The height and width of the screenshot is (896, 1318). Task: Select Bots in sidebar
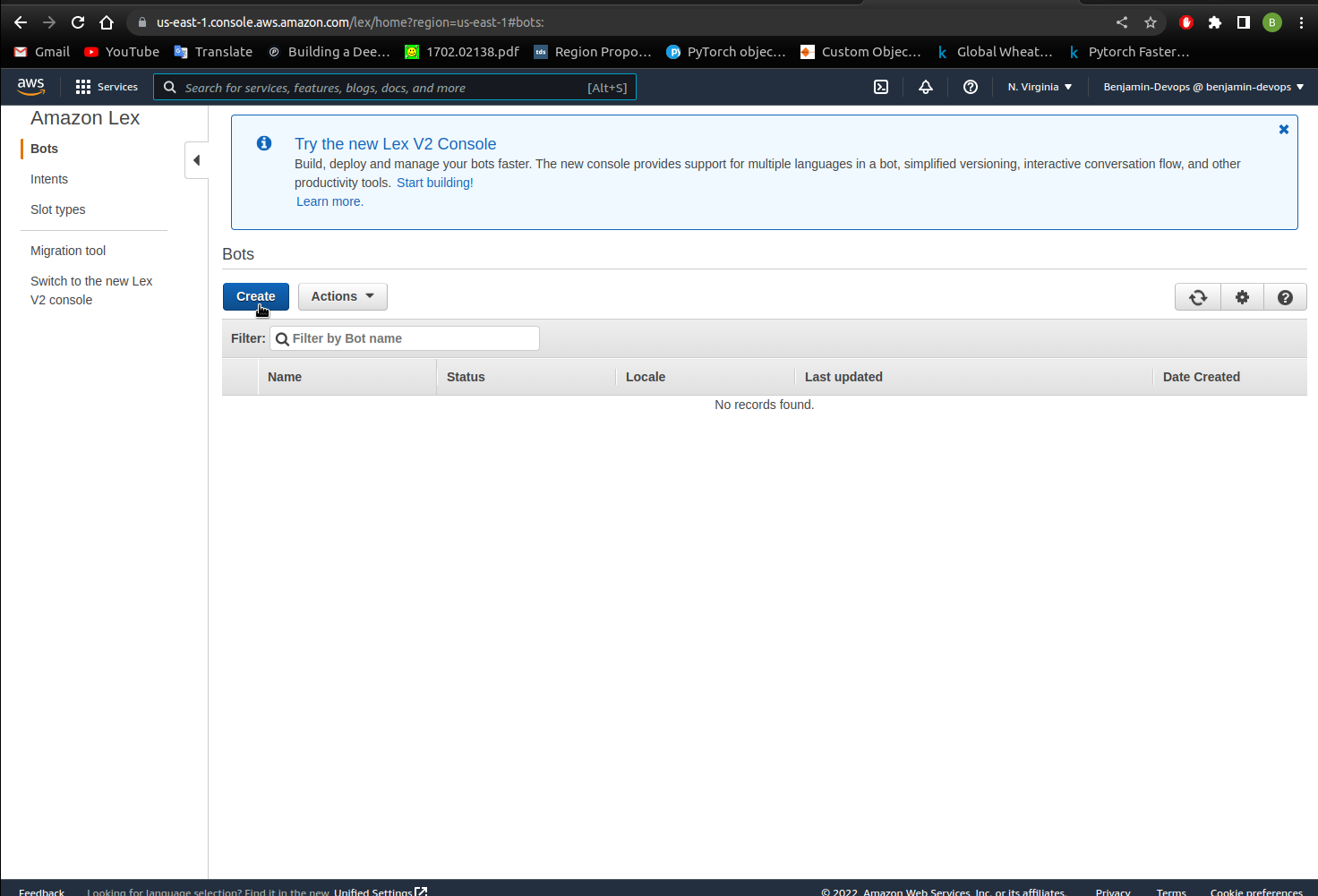[x=44, y=149]
